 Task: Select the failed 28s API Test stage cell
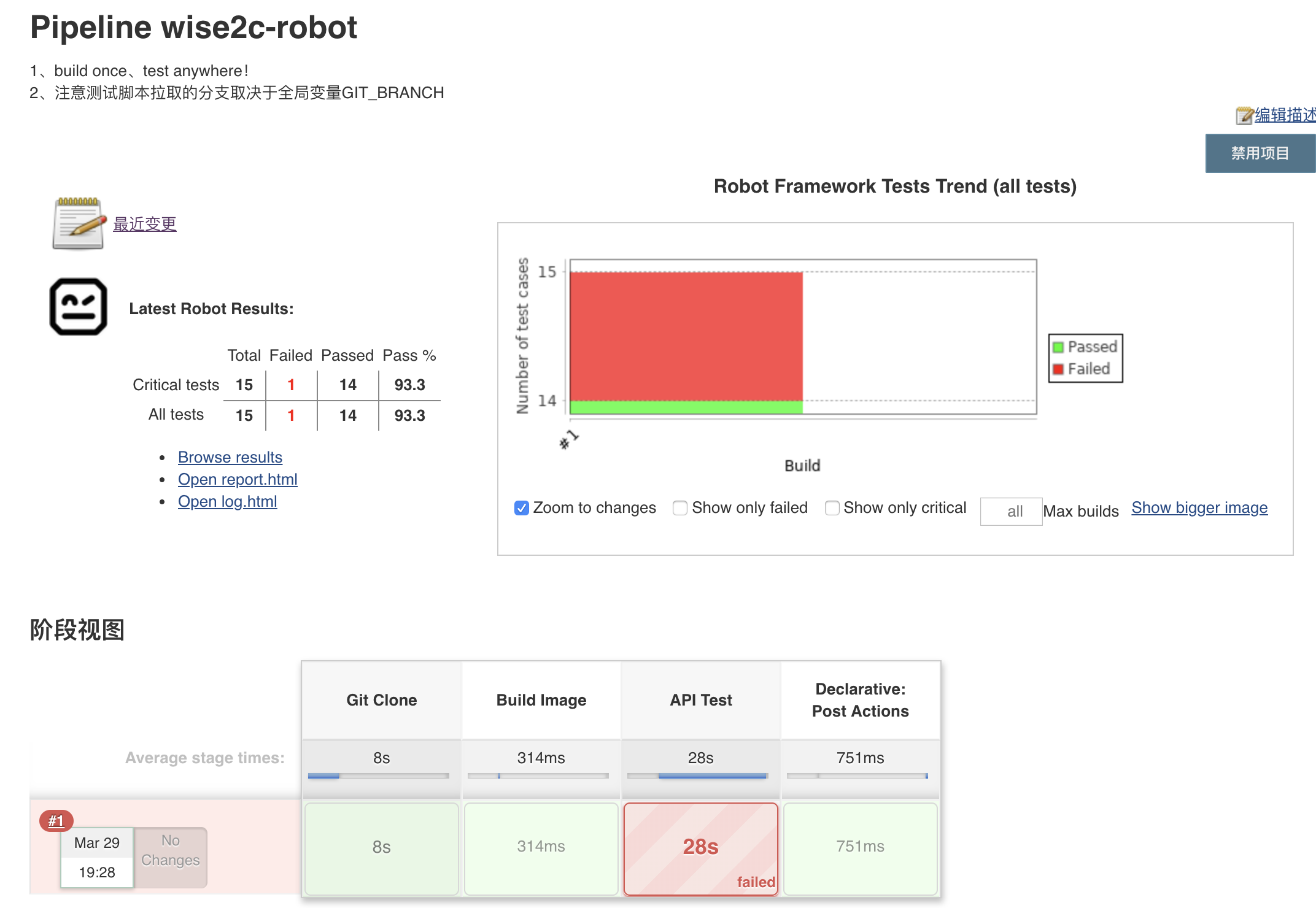point(701,849)
